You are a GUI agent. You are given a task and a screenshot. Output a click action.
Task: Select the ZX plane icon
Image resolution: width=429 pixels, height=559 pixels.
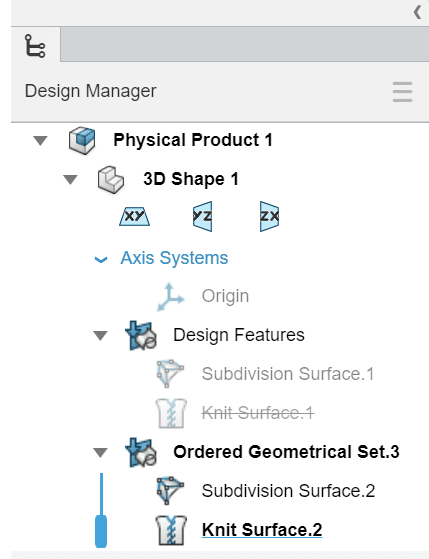click(x=269, y=216)
